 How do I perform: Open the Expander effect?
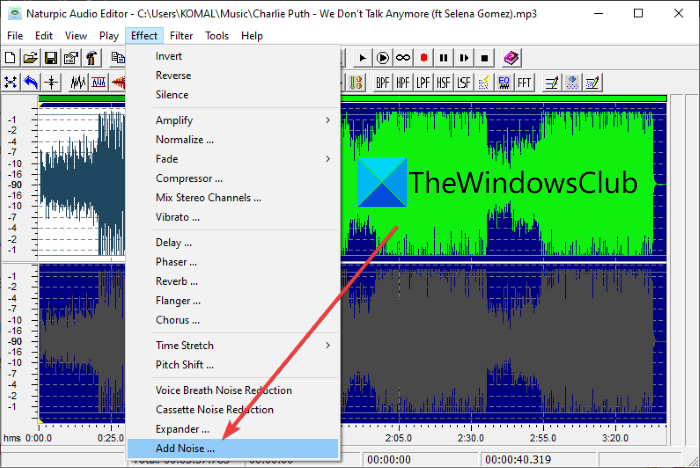coord(233,429)
